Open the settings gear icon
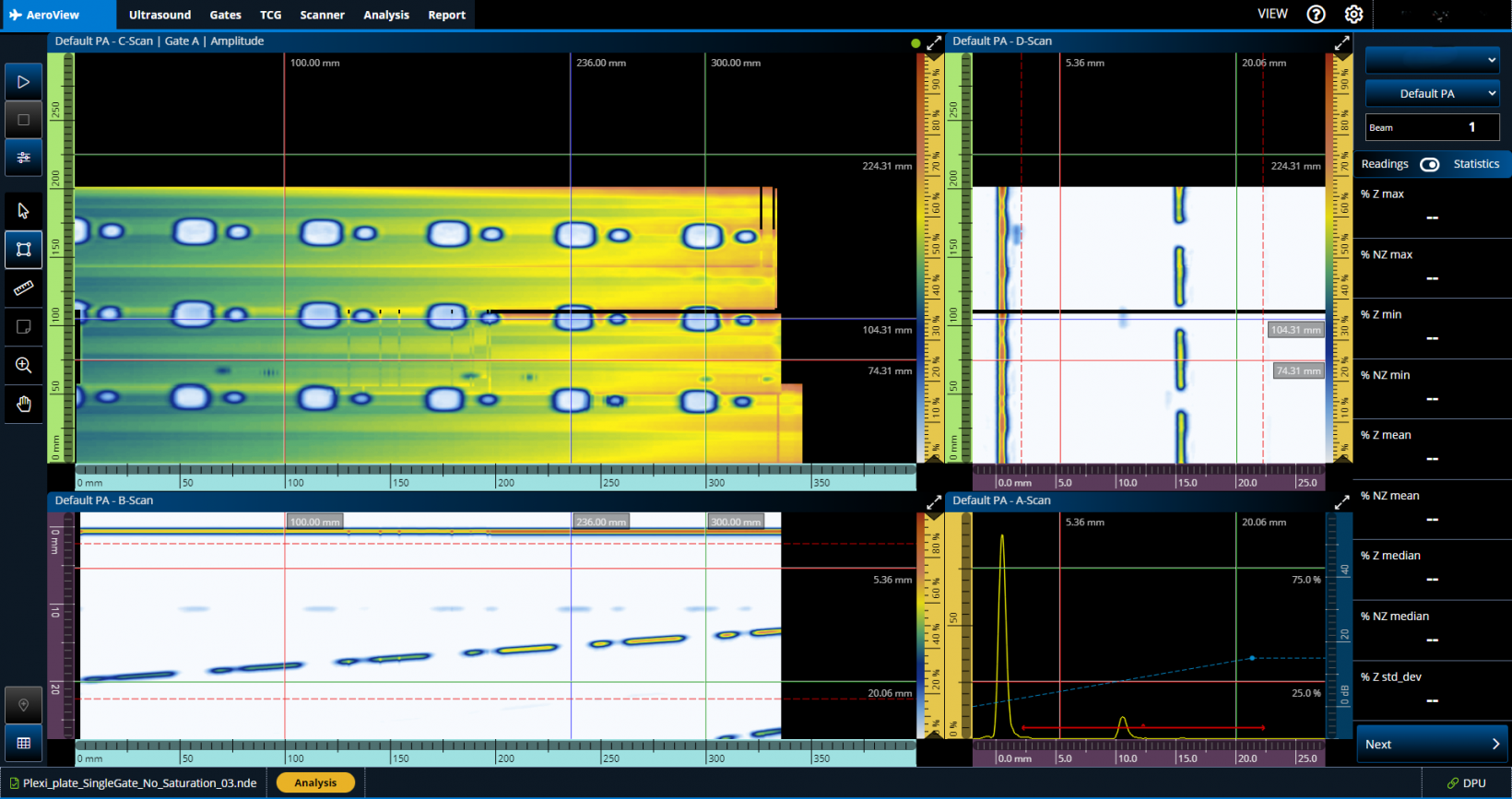1512x799 pixels. point(1353,14)
